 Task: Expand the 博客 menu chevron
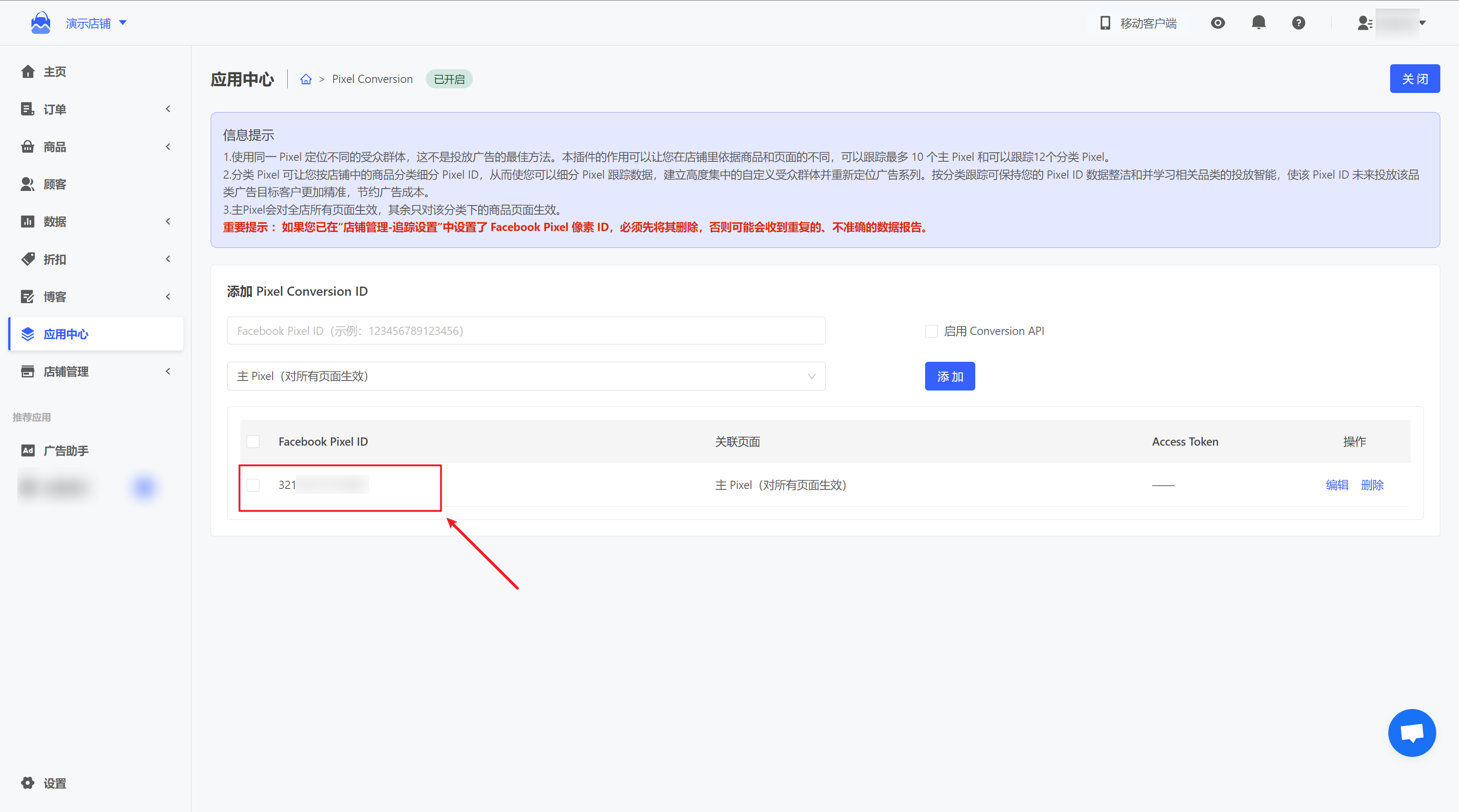(168, 297)
